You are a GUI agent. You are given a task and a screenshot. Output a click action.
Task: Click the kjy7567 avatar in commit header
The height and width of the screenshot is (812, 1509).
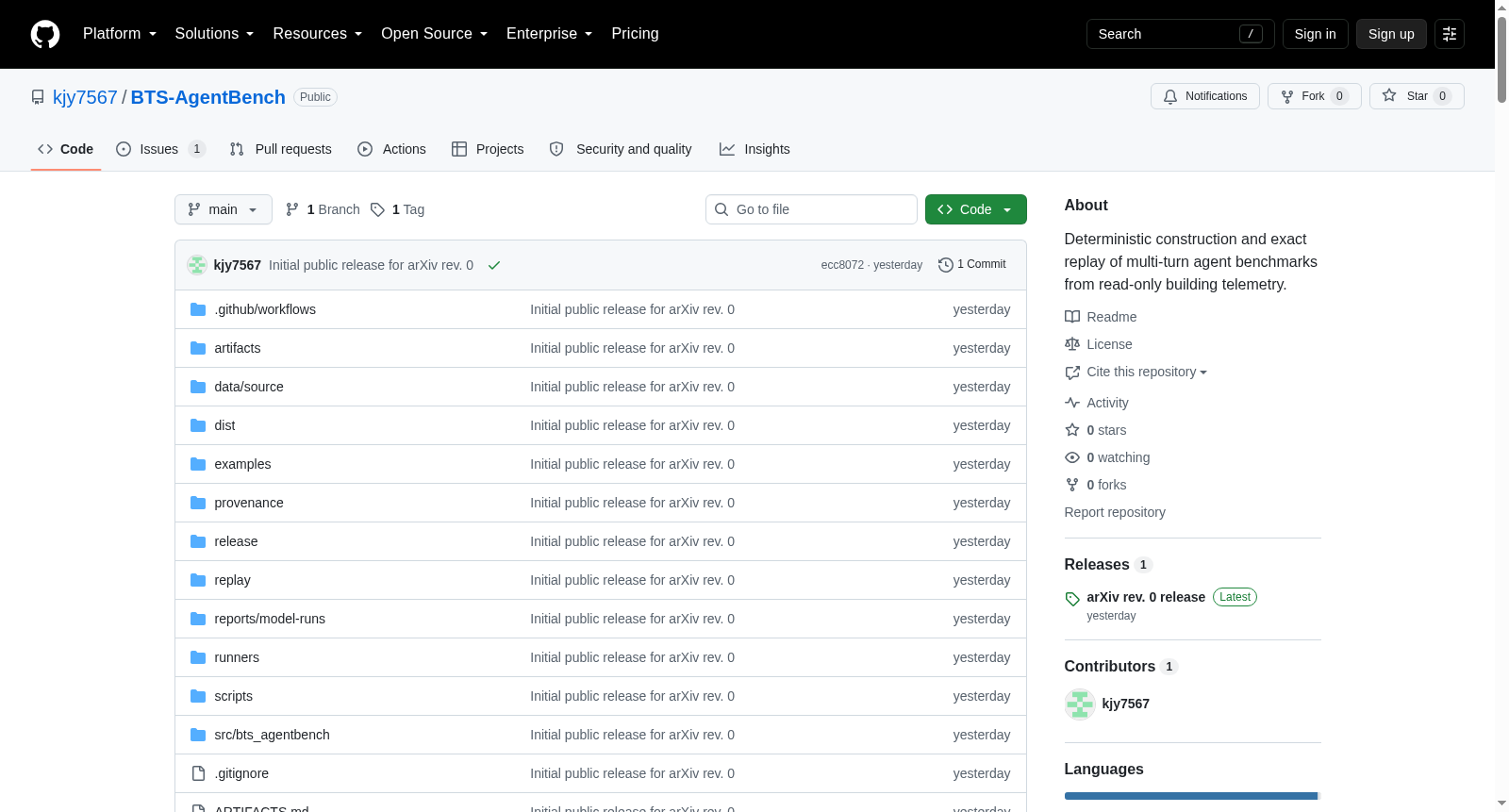click(197, 265)
